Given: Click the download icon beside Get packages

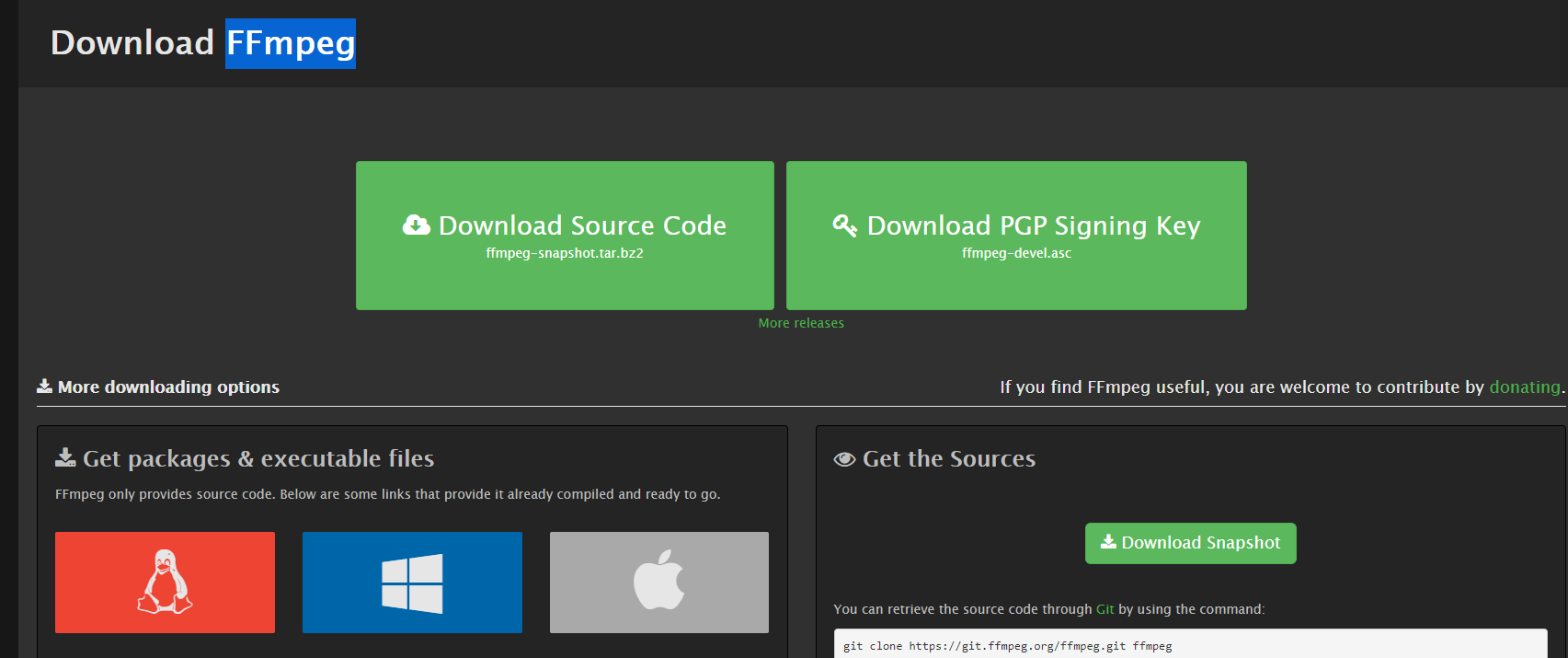Looking at the screenshot, I should point(65,457).
